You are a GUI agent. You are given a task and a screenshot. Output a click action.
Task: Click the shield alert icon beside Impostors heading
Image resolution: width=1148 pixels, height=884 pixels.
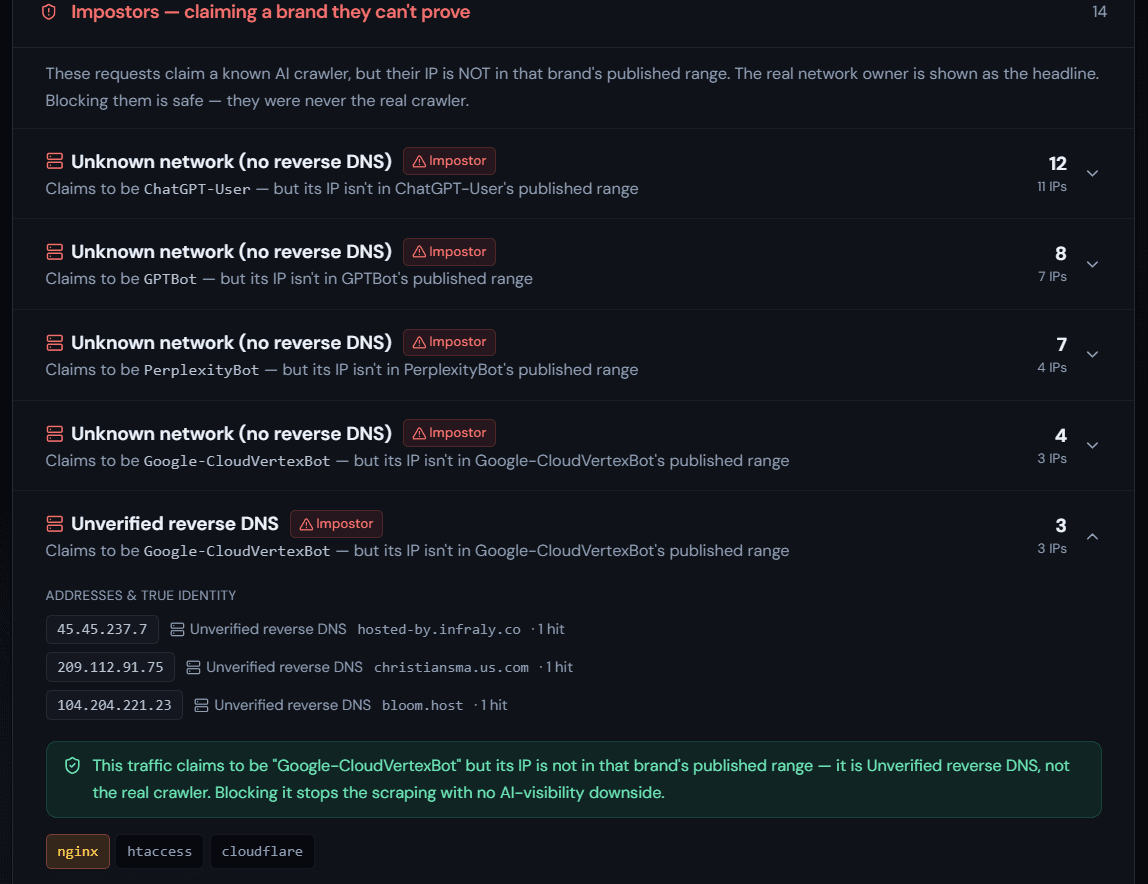click(x=49, y=12)
